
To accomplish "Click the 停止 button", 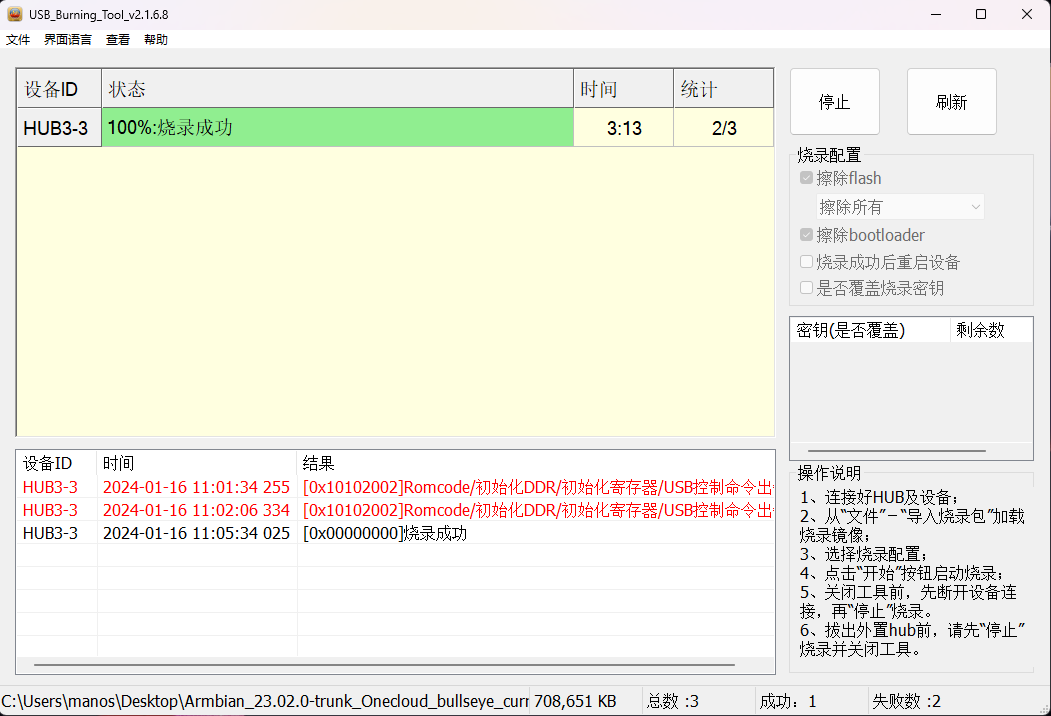I will (834, 102).
